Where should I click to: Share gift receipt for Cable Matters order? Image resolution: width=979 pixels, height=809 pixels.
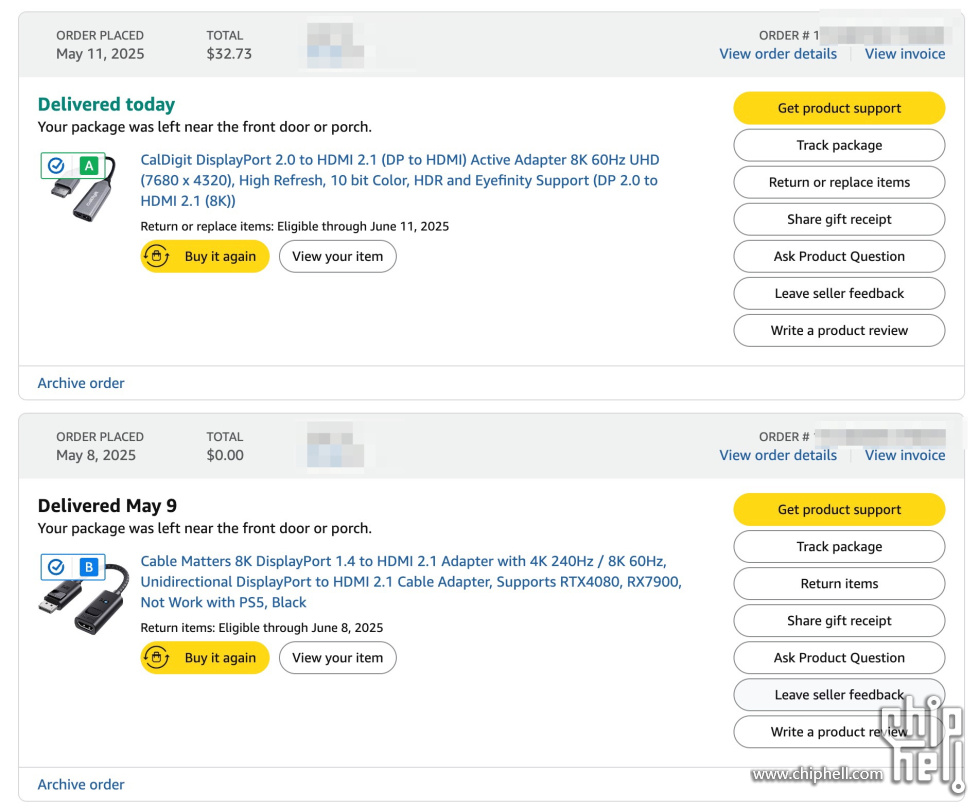tap(839, 620)
